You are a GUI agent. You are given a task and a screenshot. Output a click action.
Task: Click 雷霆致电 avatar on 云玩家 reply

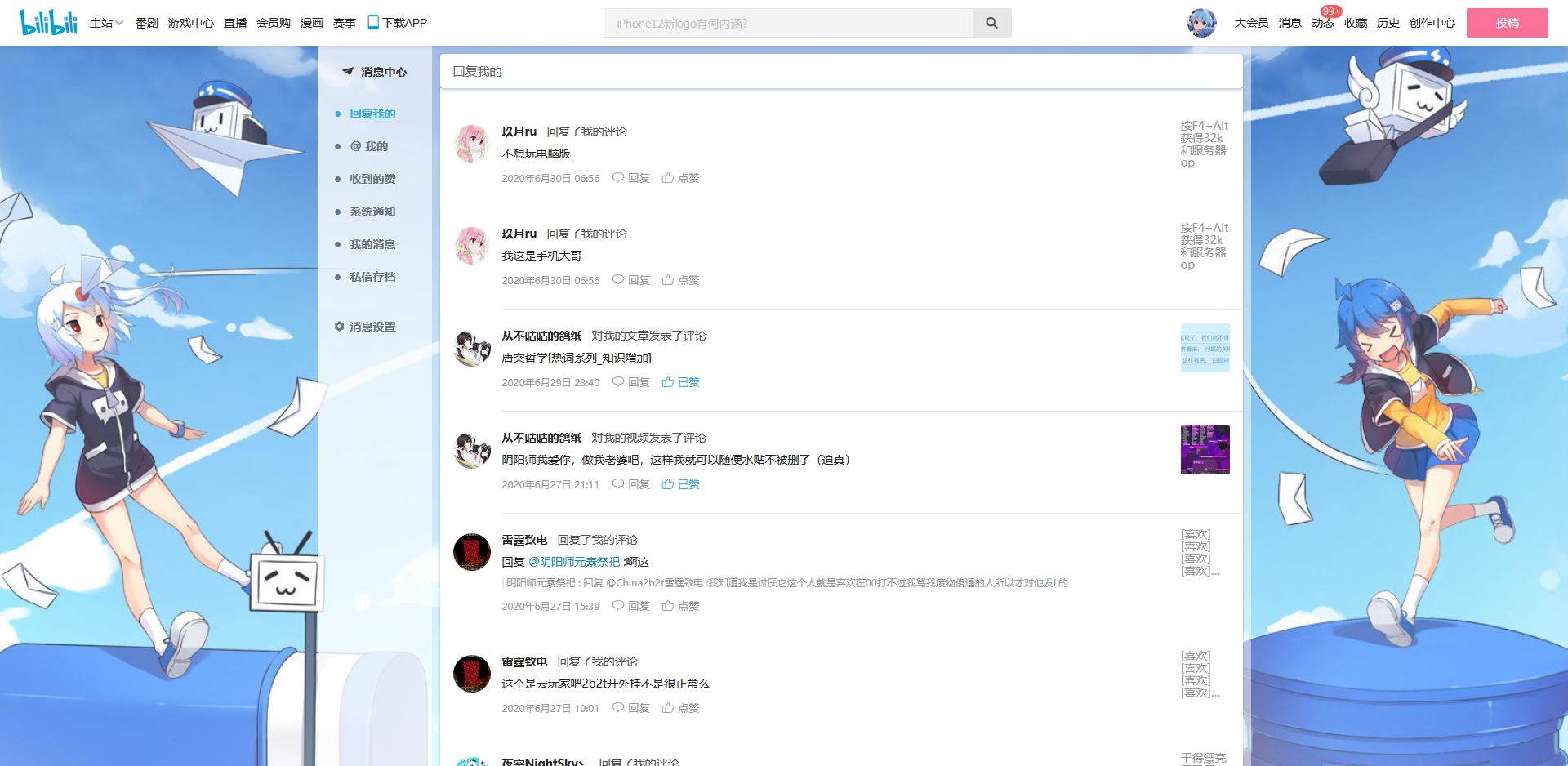(471, 674)
